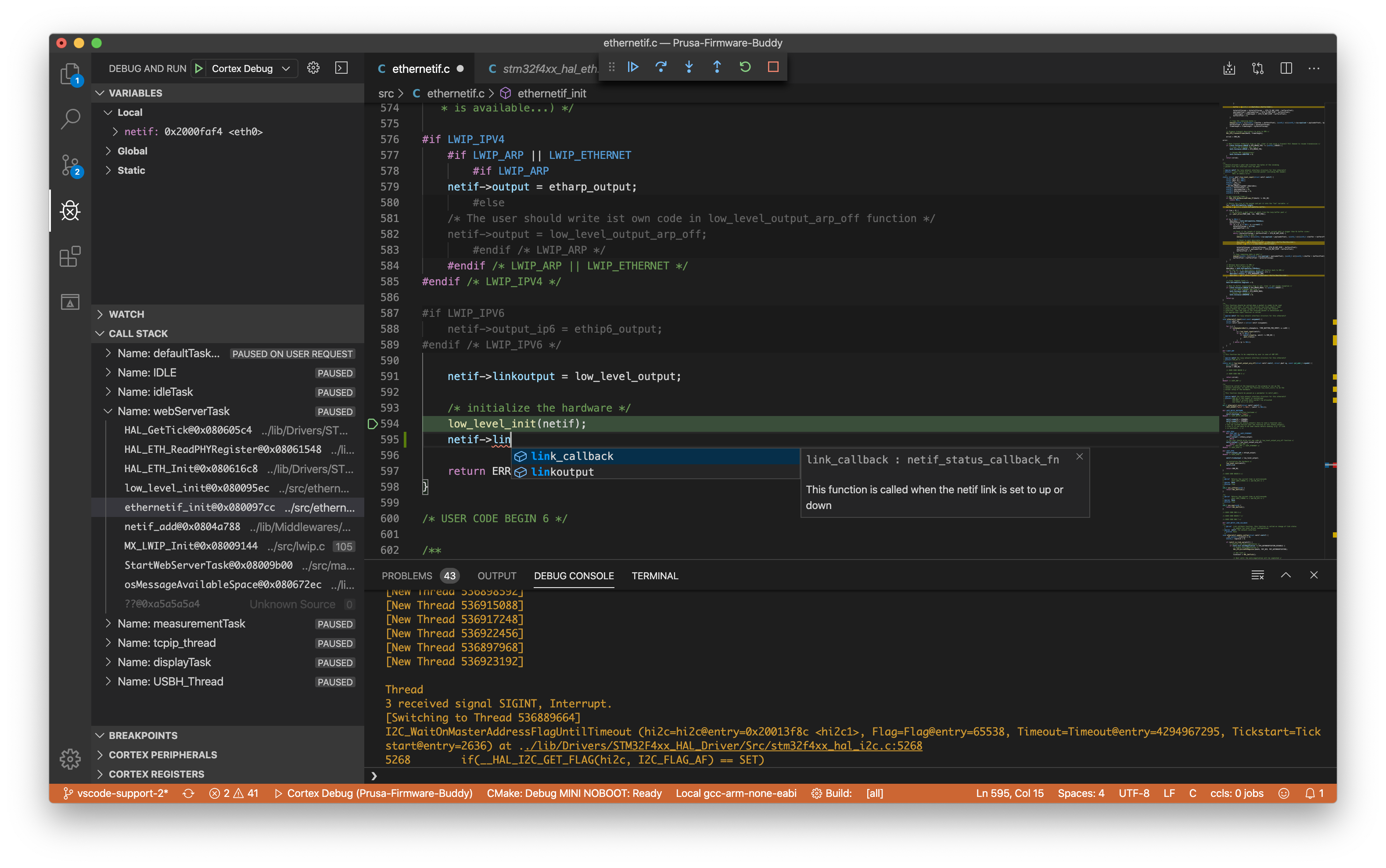Choose link_callback suggestion
Image resolution: width=1386 pixels, height=868 pixels.
tap(655, 456)
